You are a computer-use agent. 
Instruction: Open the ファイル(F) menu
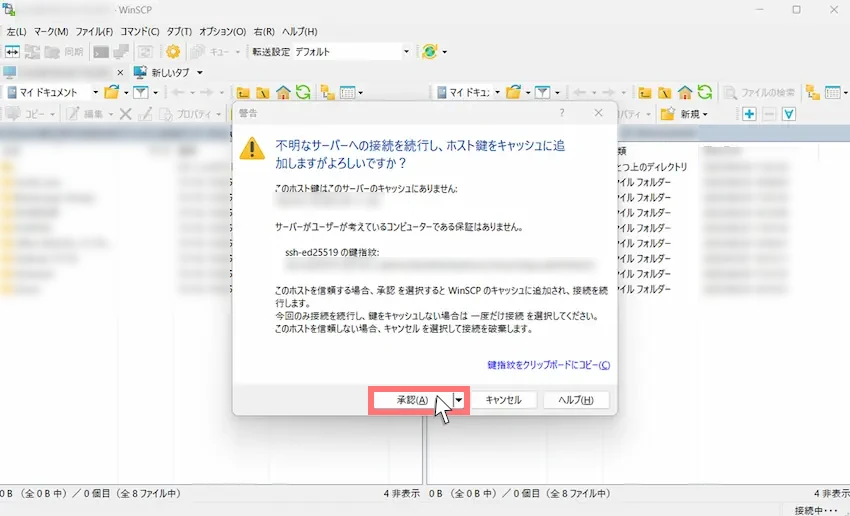[x=94, y=31]
